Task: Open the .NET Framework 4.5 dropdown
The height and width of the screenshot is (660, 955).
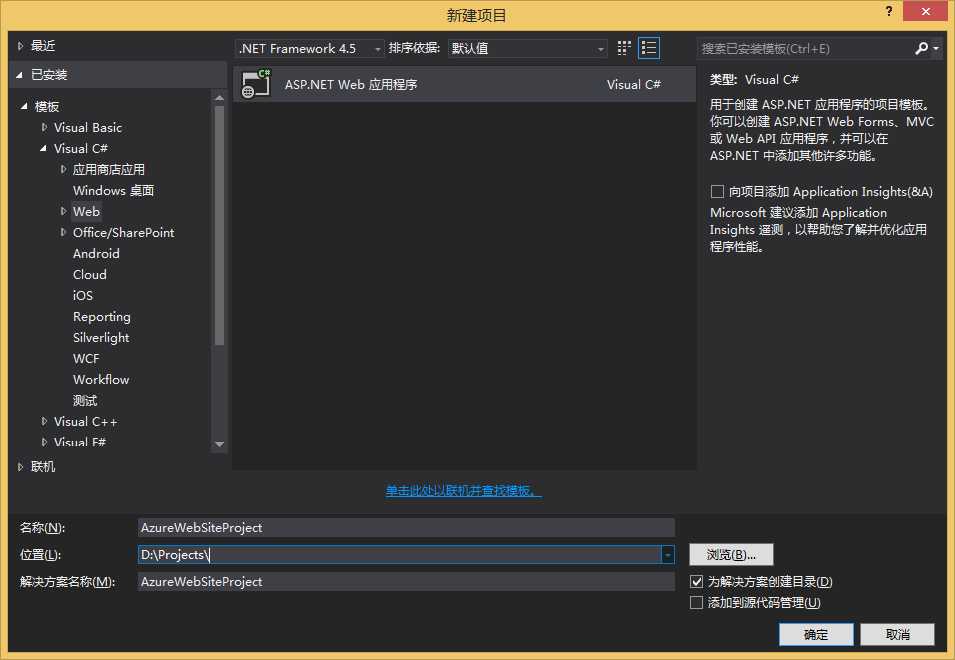Action: click(309, 48)
